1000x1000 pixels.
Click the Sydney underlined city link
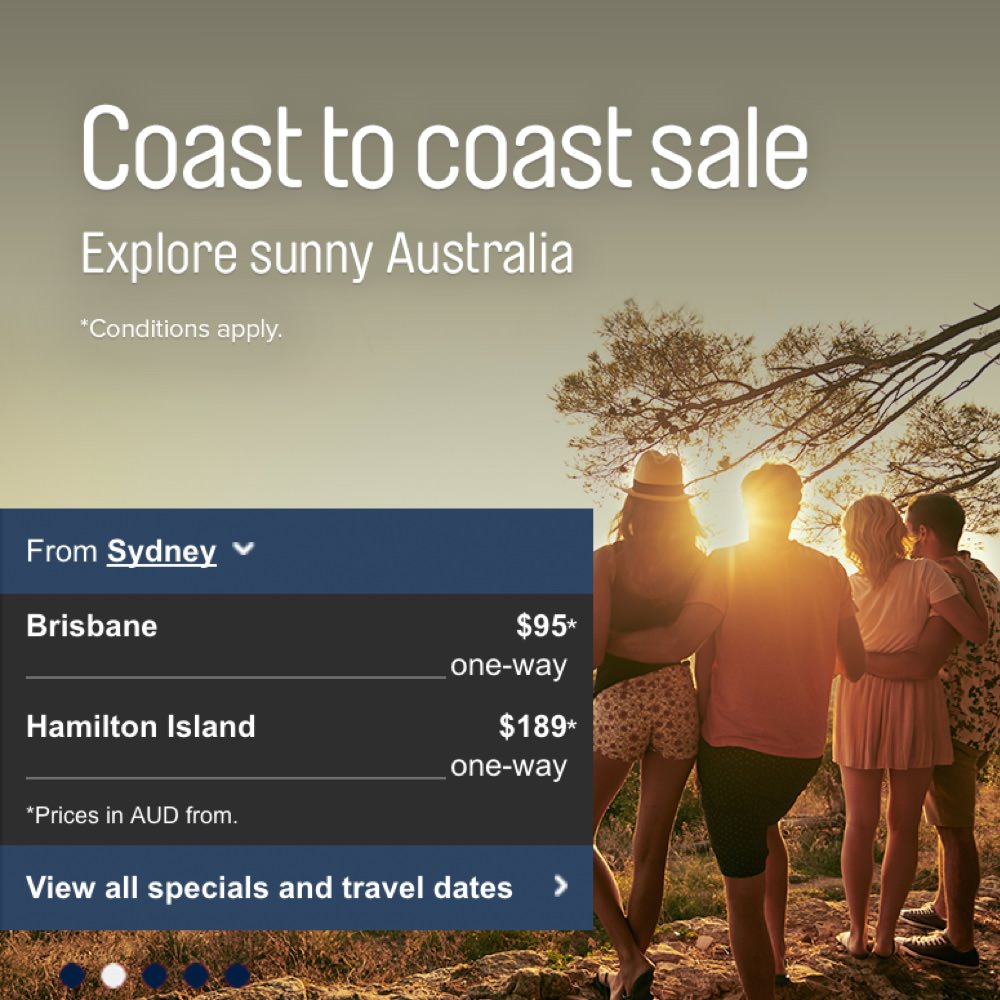(161, 552)
